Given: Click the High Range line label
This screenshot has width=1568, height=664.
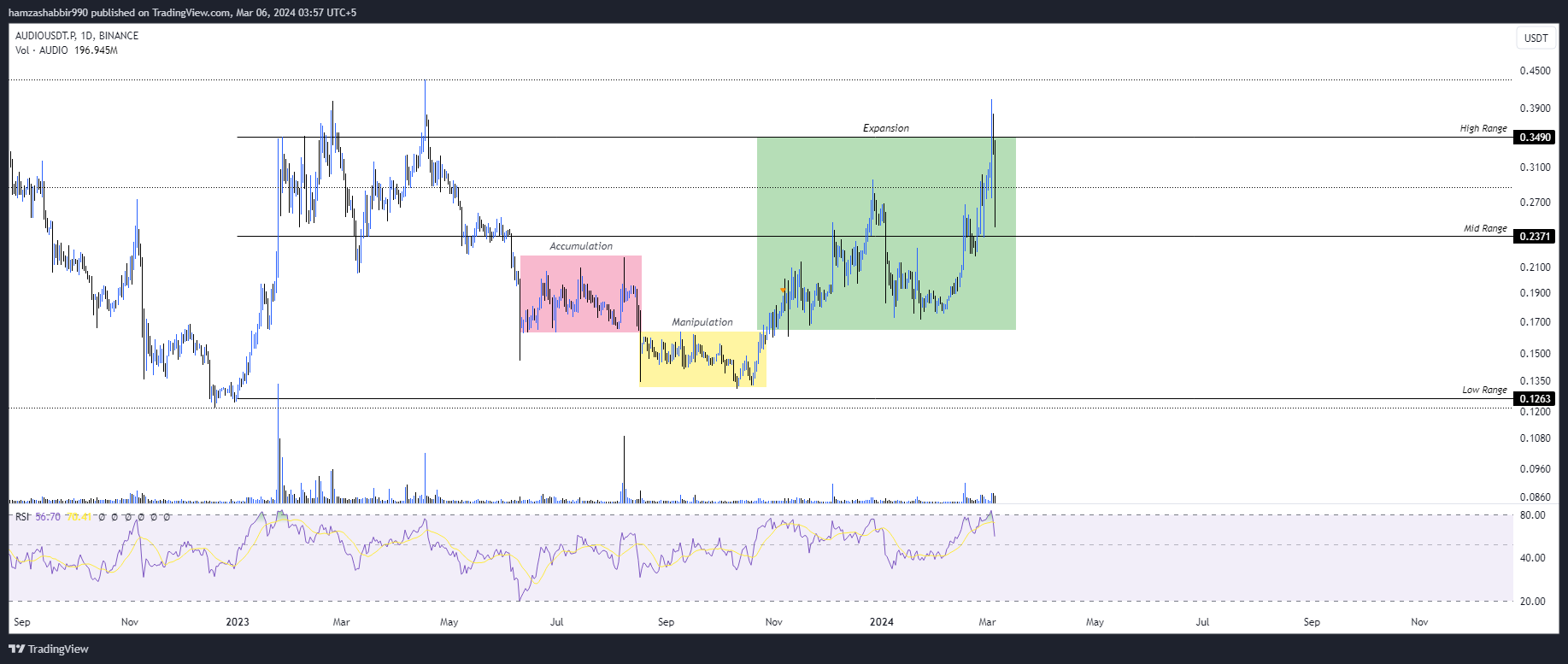Looking at the screenshot, I should click(1483, 128).
